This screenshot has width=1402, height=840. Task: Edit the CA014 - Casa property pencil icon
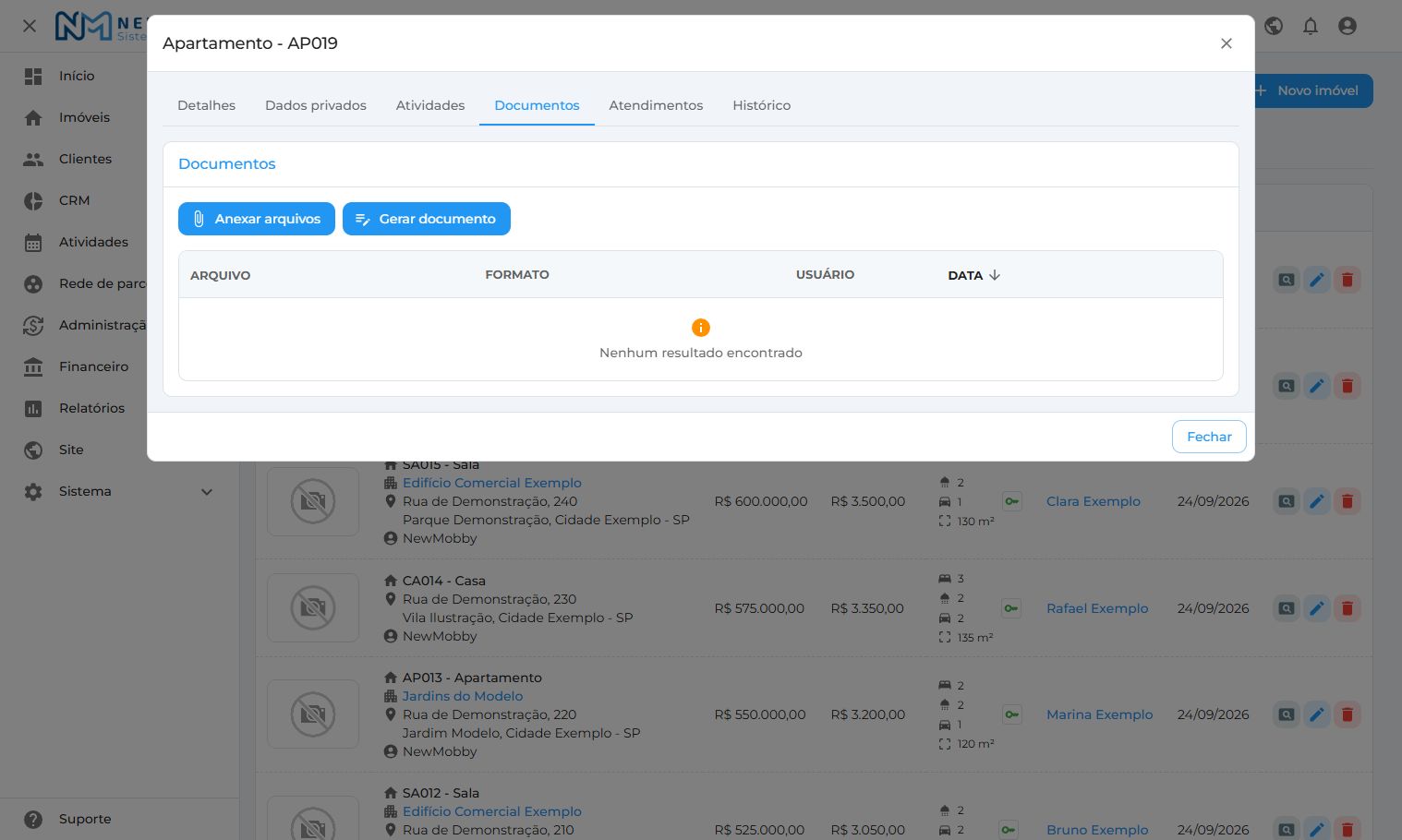click(1317, 608)
